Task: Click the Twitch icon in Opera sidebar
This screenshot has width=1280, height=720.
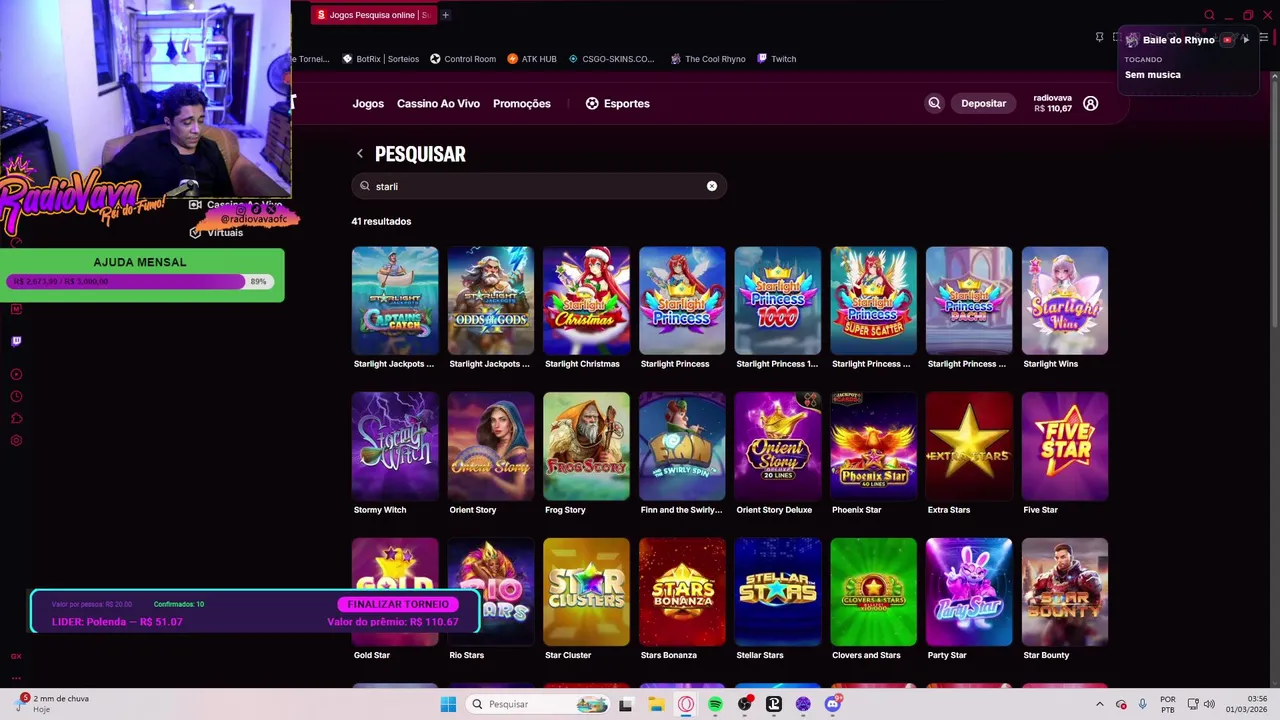Action: pos(16,341)
